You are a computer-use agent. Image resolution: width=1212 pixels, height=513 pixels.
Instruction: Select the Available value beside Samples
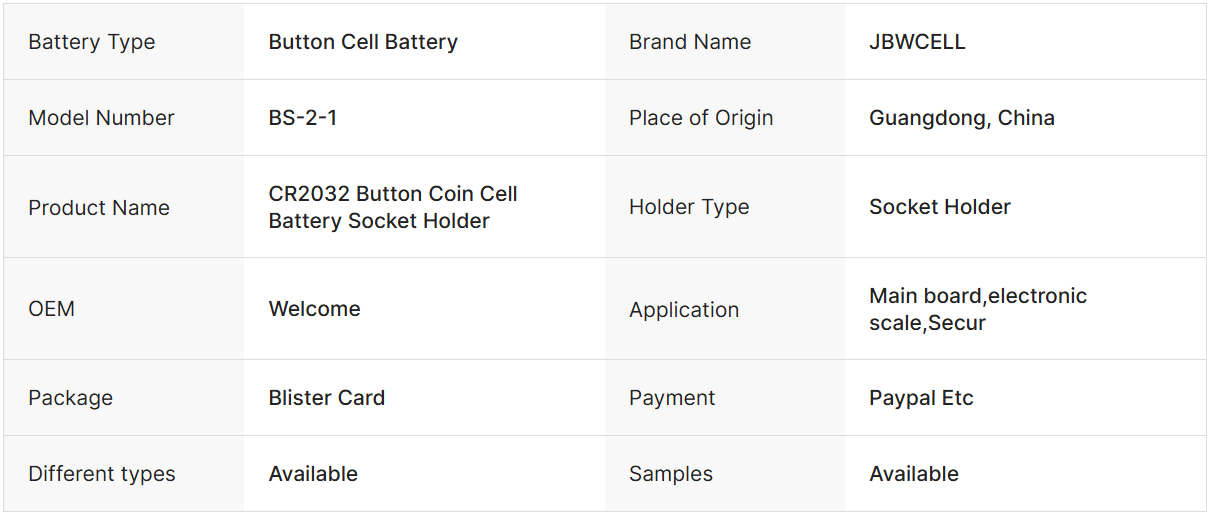(x=914, y=474)
